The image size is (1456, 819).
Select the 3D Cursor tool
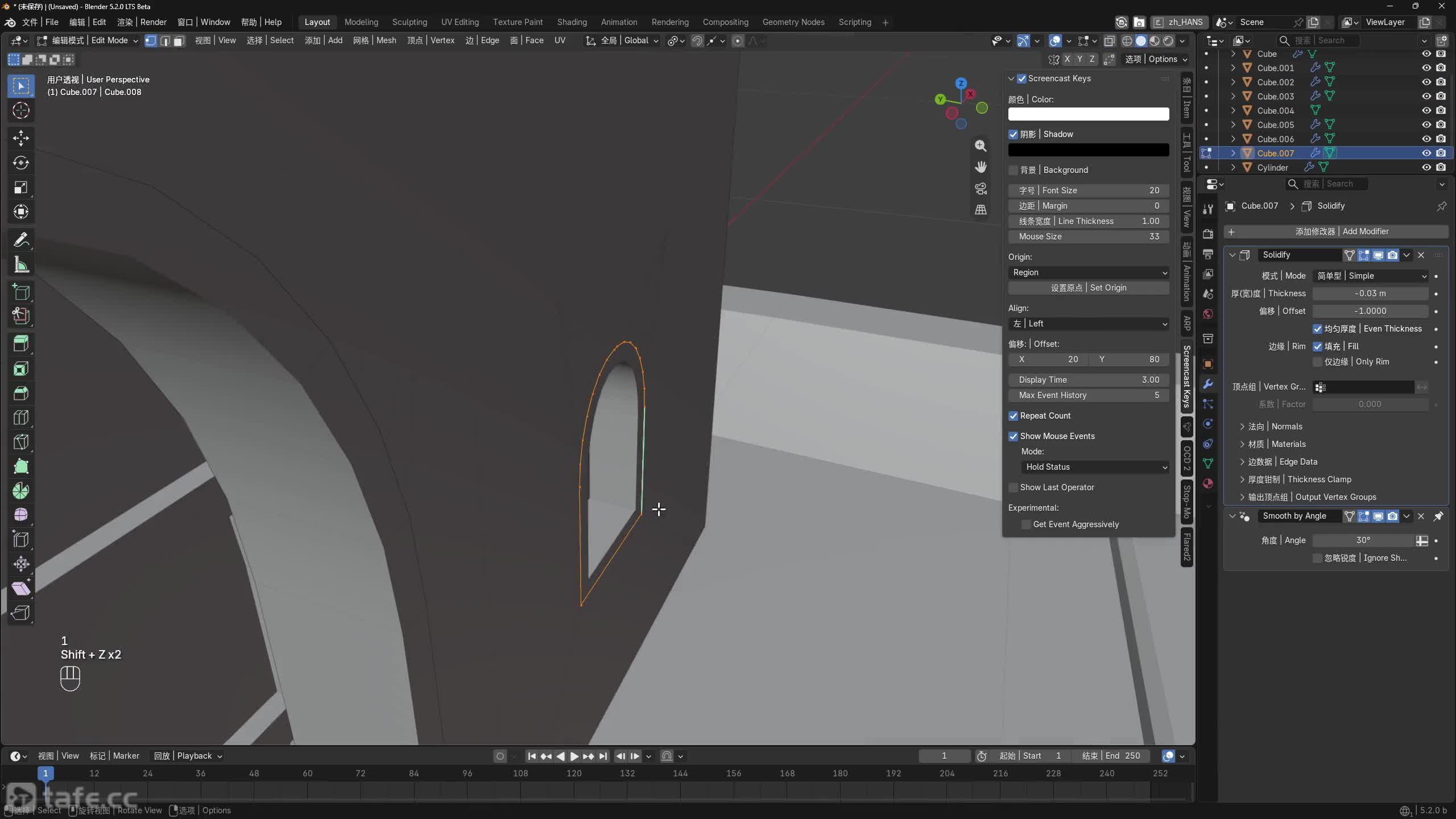pos(21,110)
